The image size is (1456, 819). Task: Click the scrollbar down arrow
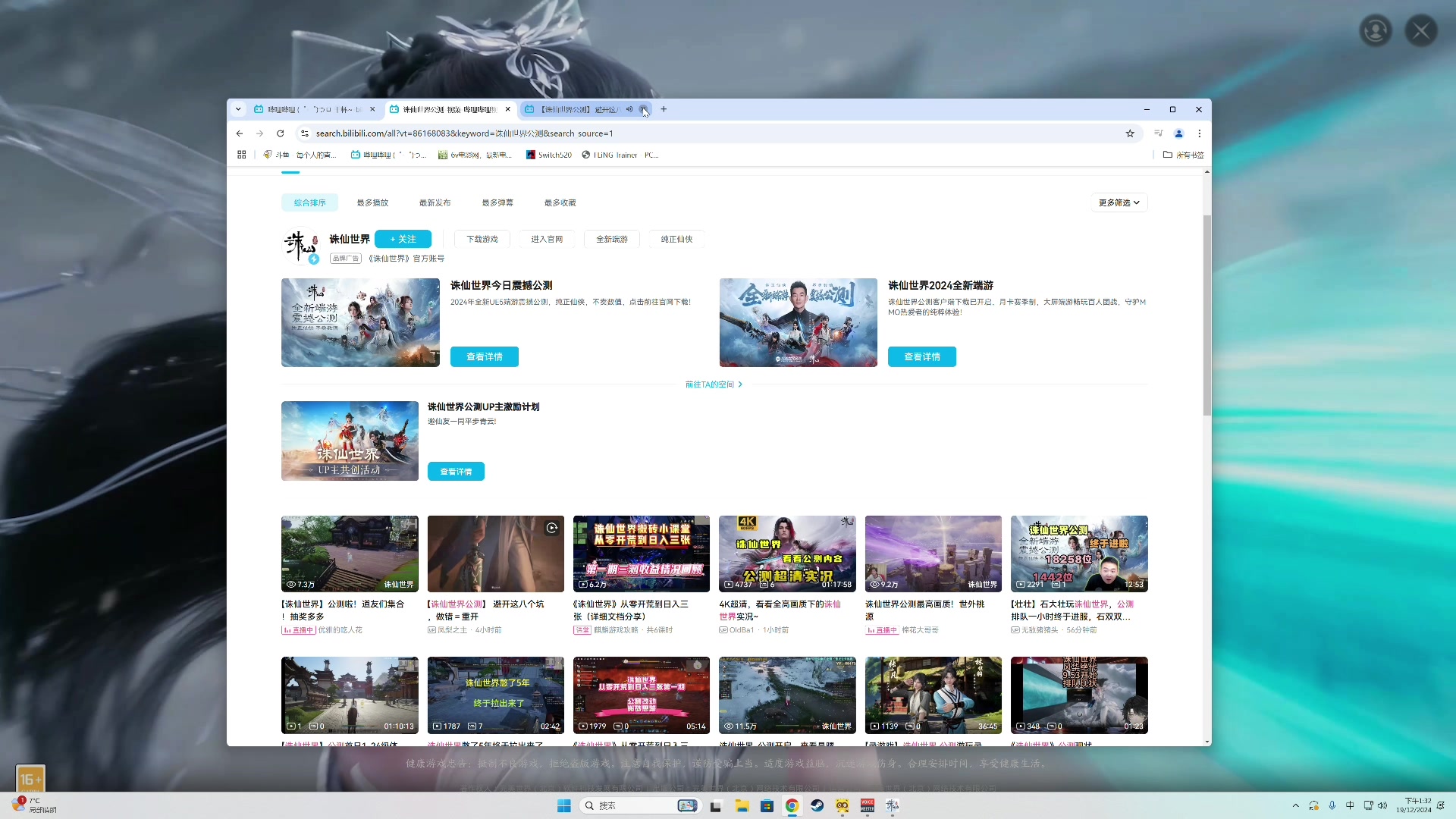click(1207, 742)
